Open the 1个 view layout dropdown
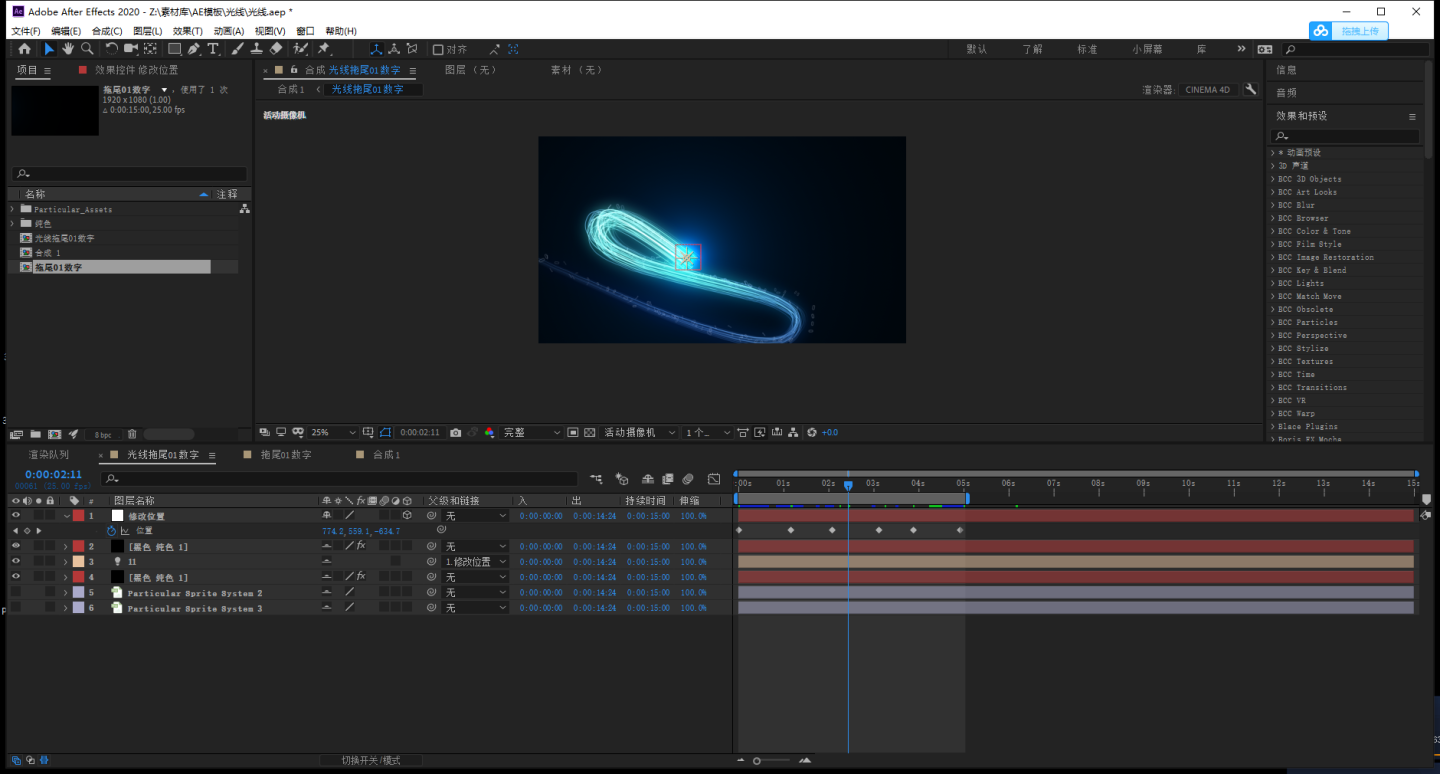1440x774 pixels. click(708, 433)
